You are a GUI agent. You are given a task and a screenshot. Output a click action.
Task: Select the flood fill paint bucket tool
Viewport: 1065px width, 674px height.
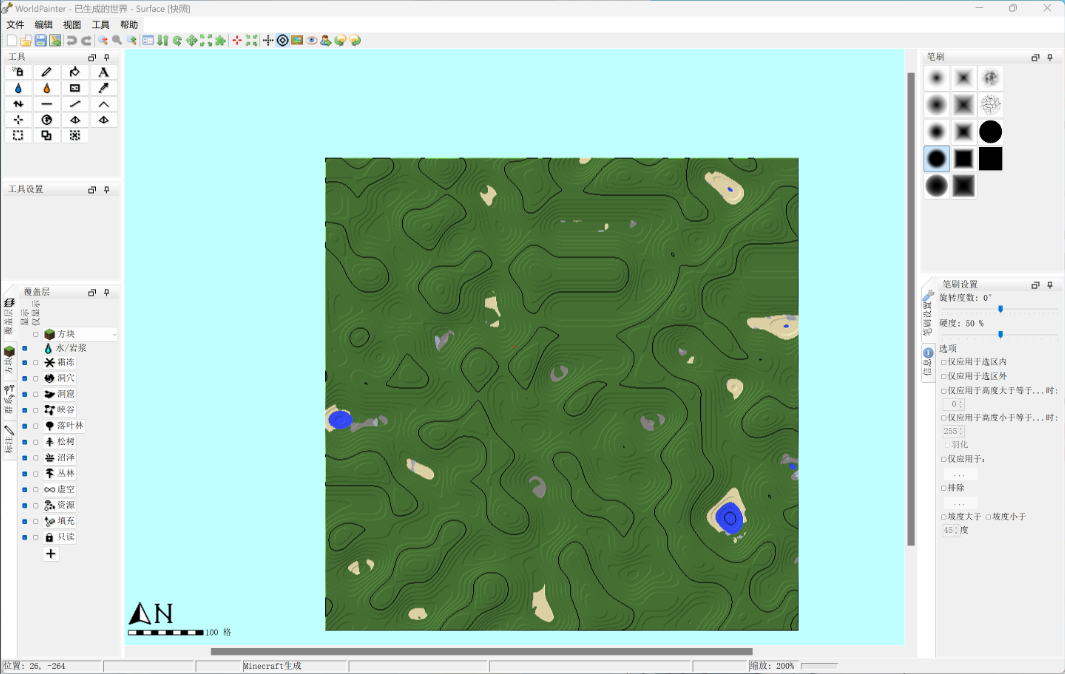tap(74, 71)
